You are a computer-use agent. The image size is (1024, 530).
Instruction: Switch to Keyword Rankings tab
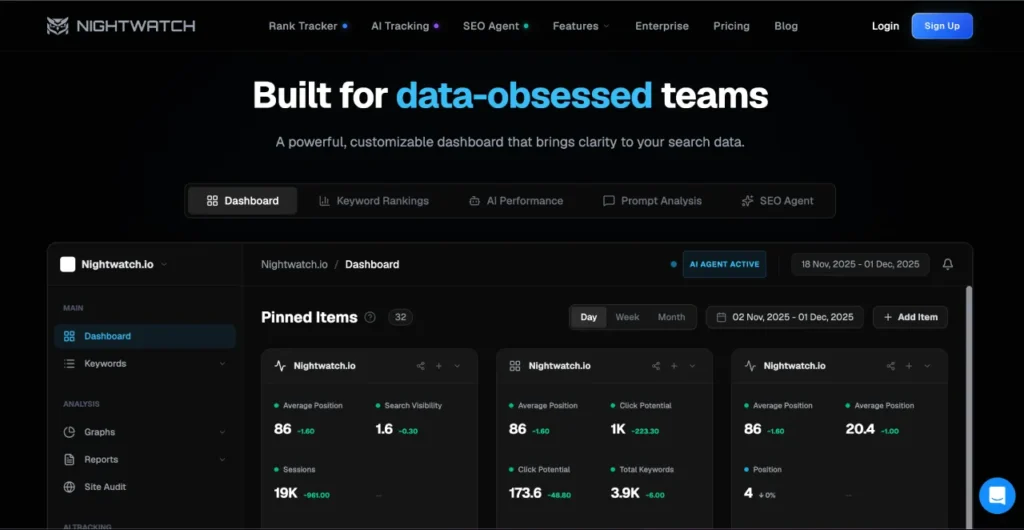374,201
